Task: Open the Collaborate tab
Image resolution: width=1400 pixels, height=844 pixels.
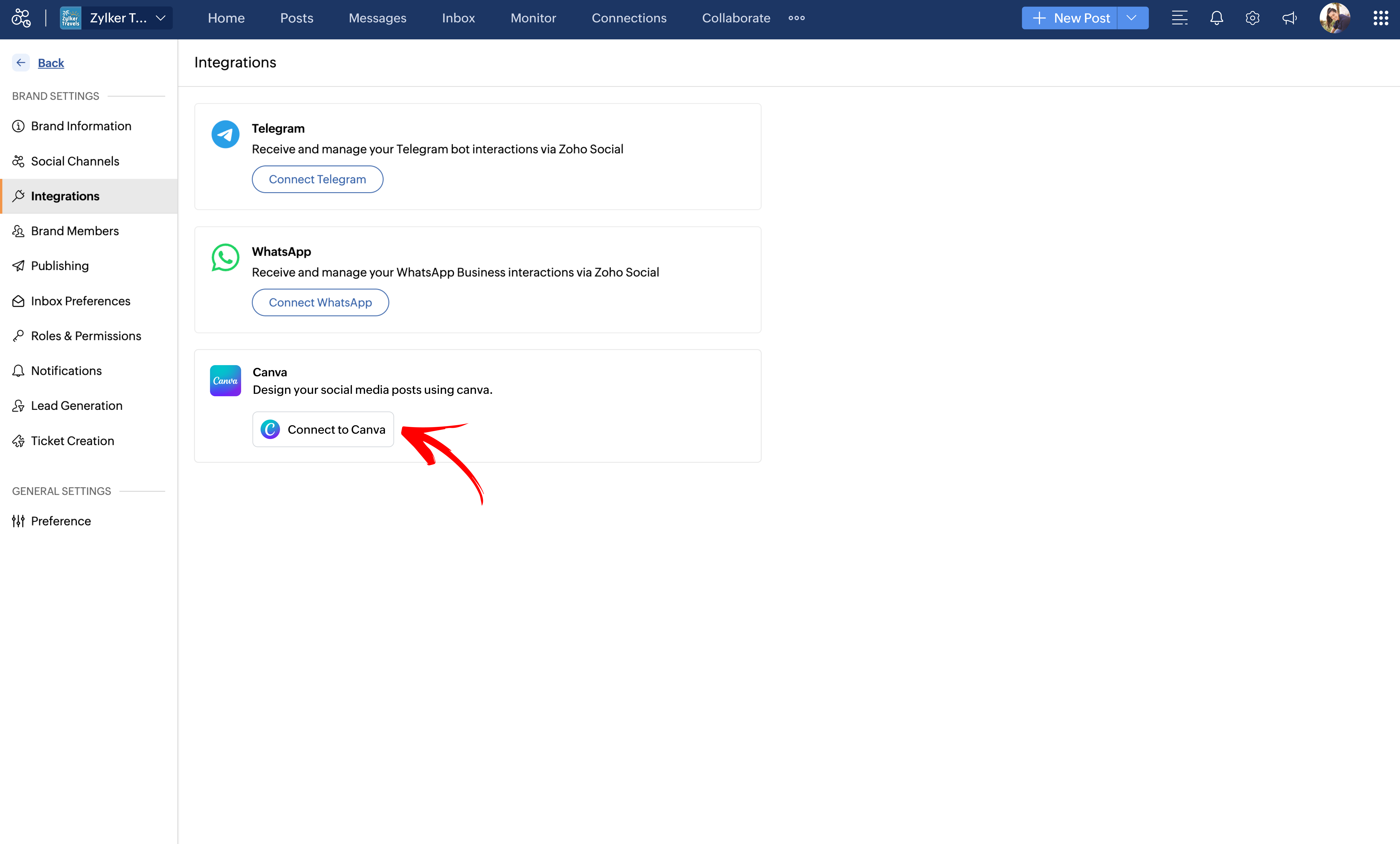Action: pos(736,18)
